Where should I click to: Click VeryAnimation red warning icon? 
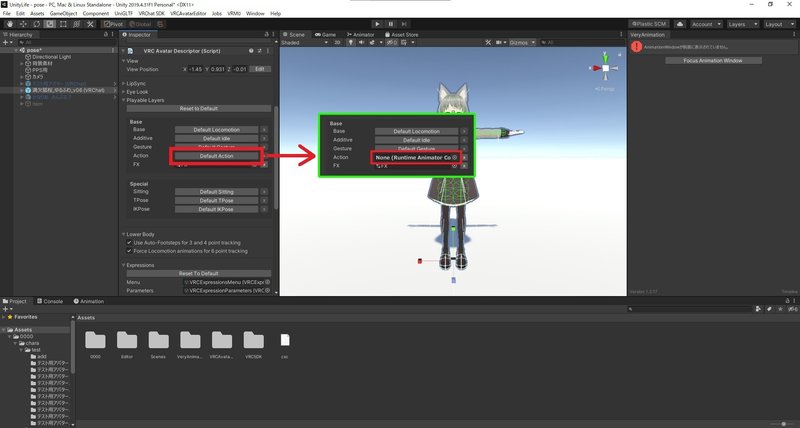pyautogui.click(x=636, y=46)
